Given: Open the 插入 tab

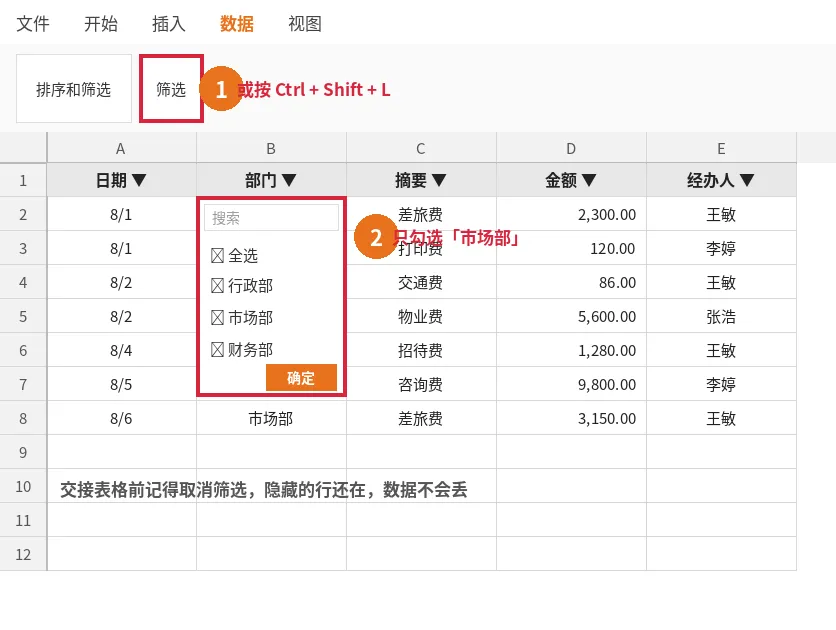Looking at the screenshot, I should [x=168, y=23].
